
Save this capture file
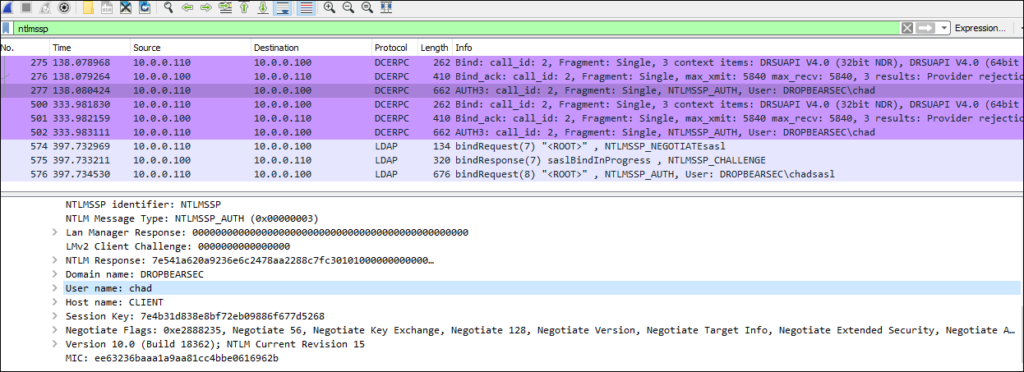[x=107, y=8]
